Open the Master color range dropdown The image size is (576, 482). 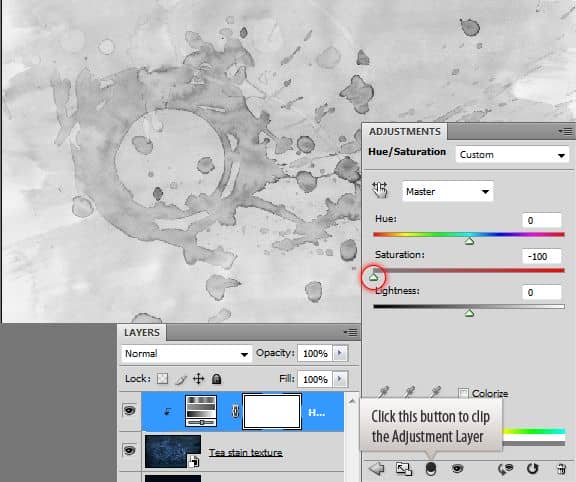[x=447, y=191]
